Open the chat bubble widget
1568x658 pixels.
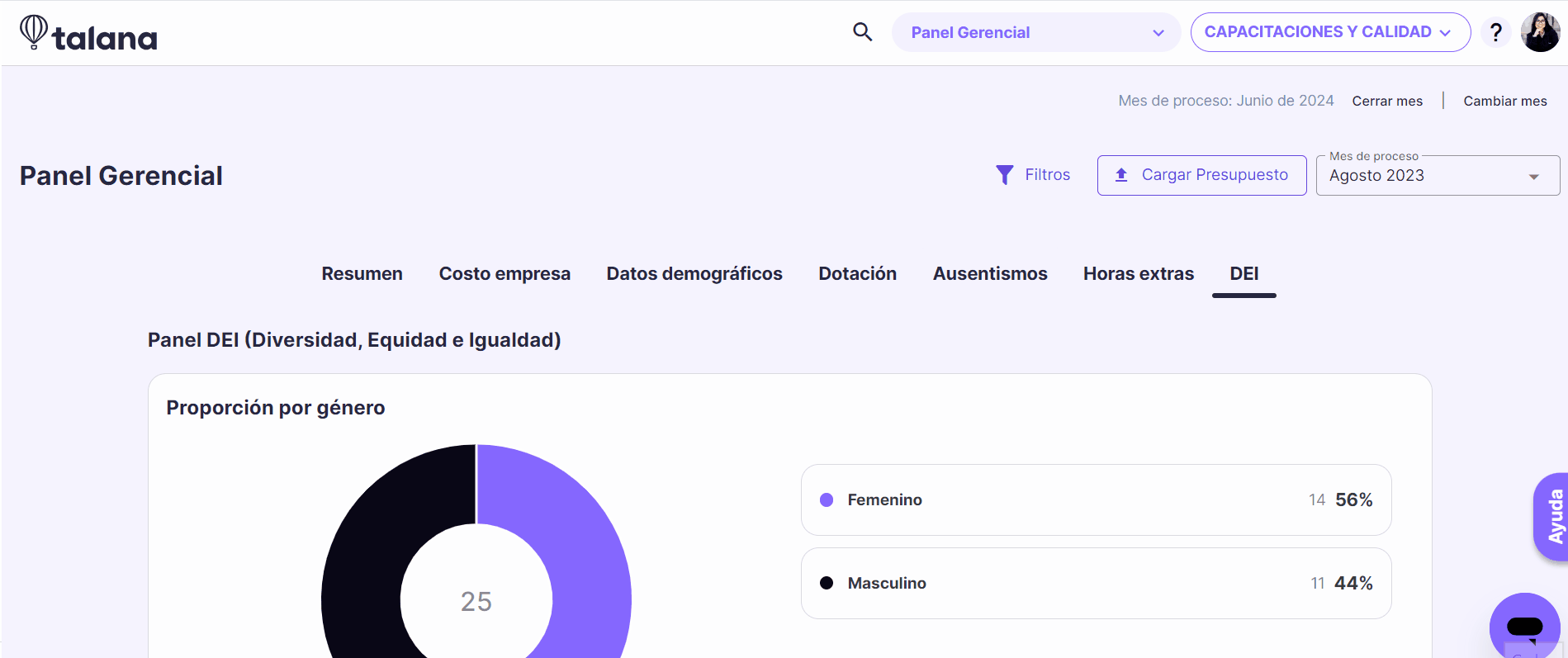[1524, 627]
